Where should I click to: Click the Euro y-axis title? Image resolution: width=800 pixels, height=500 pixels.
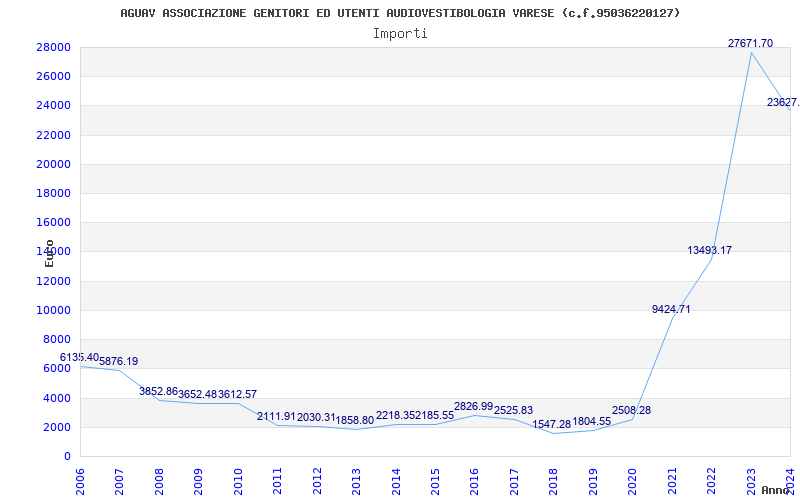tap(49, 252)
